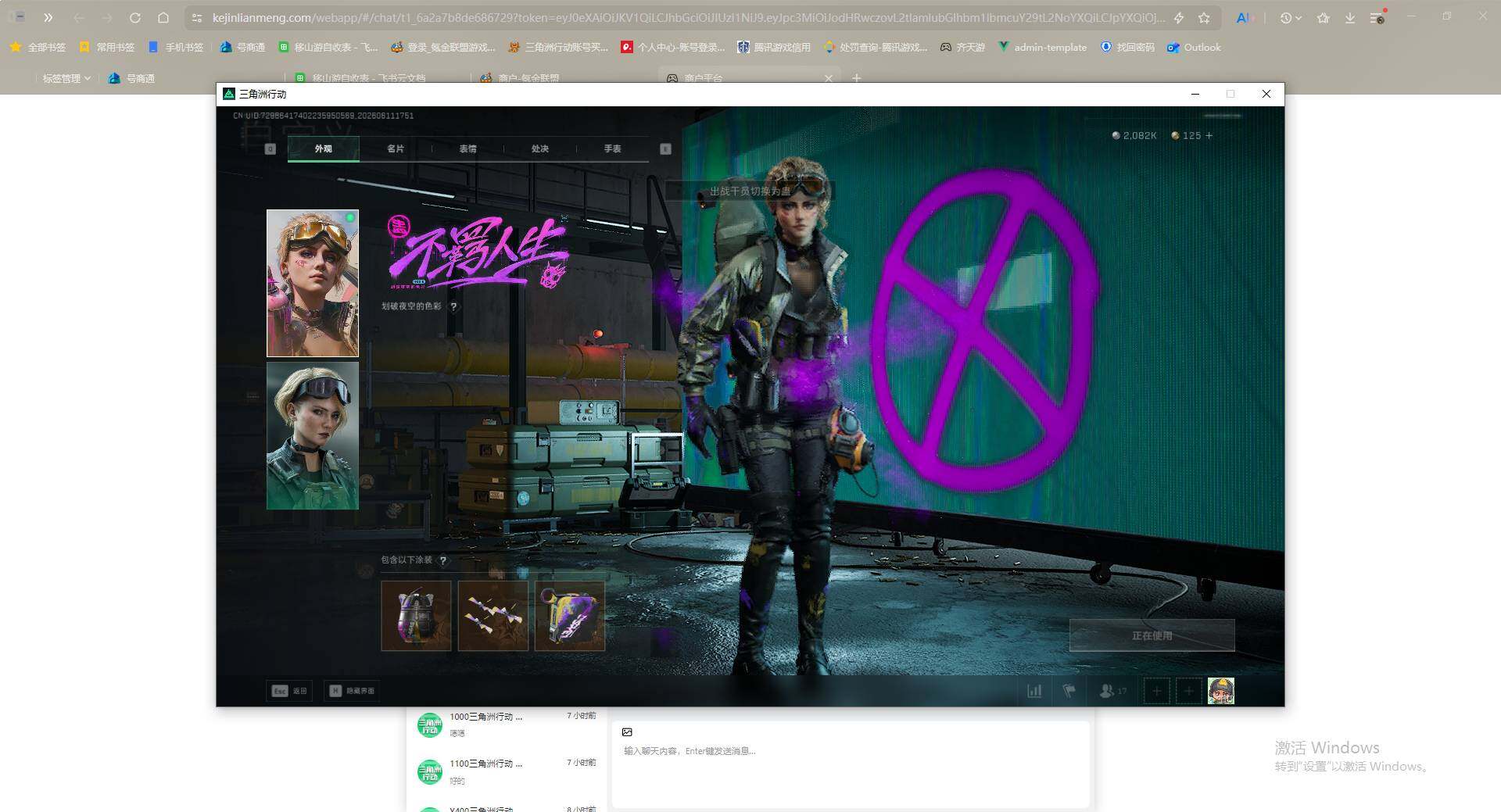The width and height of the screenshot is (1501, 812).
Task: Open the browser downloads icon
Action: point(1350,17)
